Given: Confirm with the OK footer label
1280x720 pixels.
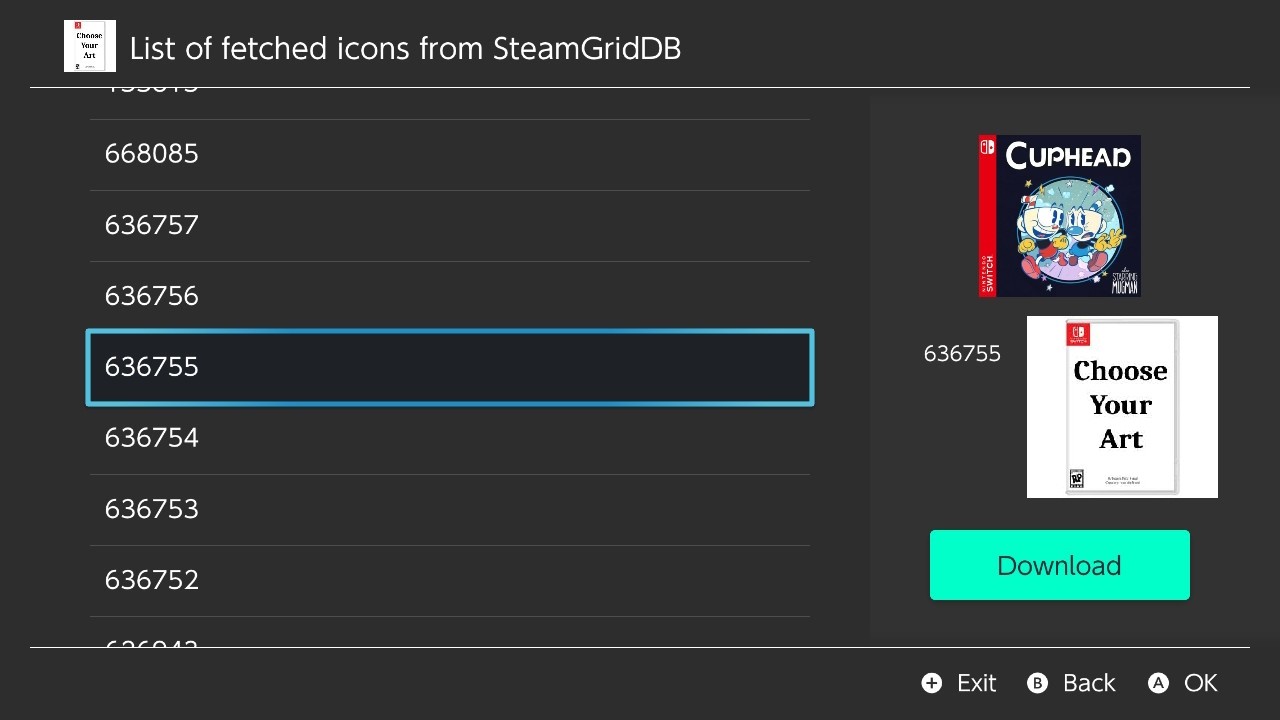Looking at the screenshot, I should click(x=1201, y=683).
